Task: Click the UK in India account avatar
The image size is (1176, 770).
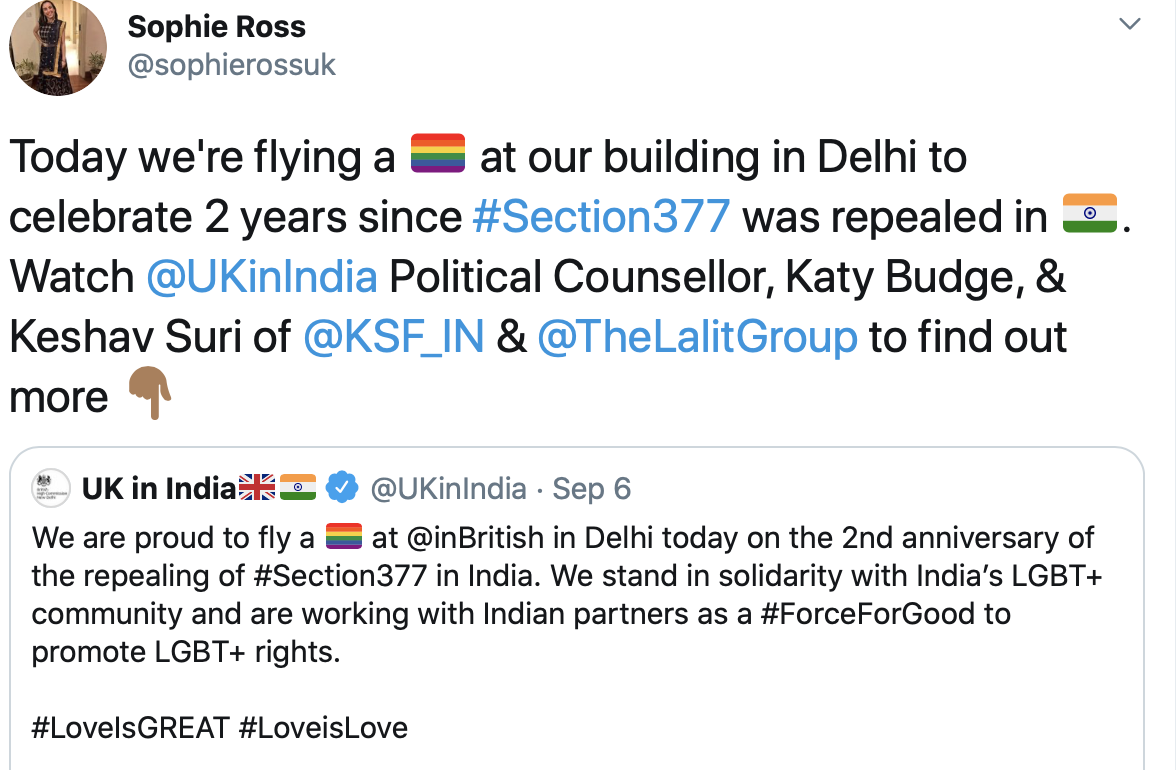Action: [x=50, y=487]
